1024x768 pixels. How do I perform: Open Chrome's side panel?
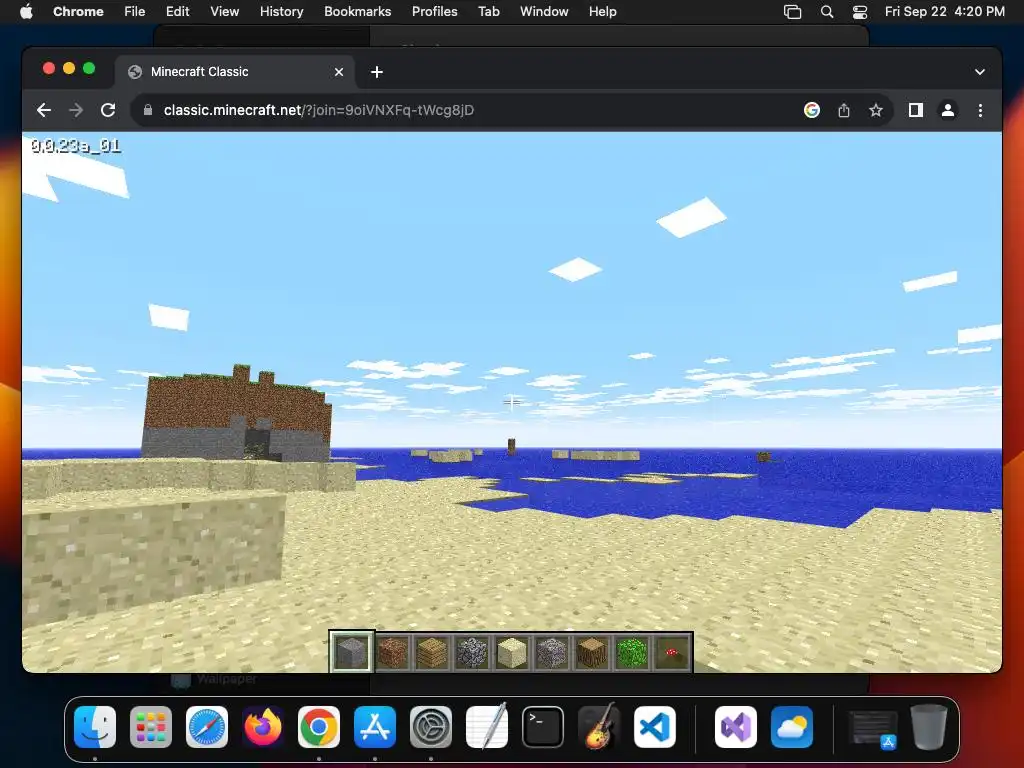tap(916, 110)
